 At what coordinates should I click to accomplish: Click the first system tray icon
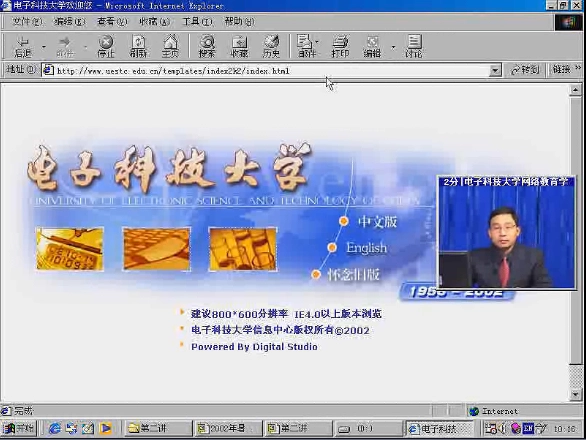[x=490, y=428]
